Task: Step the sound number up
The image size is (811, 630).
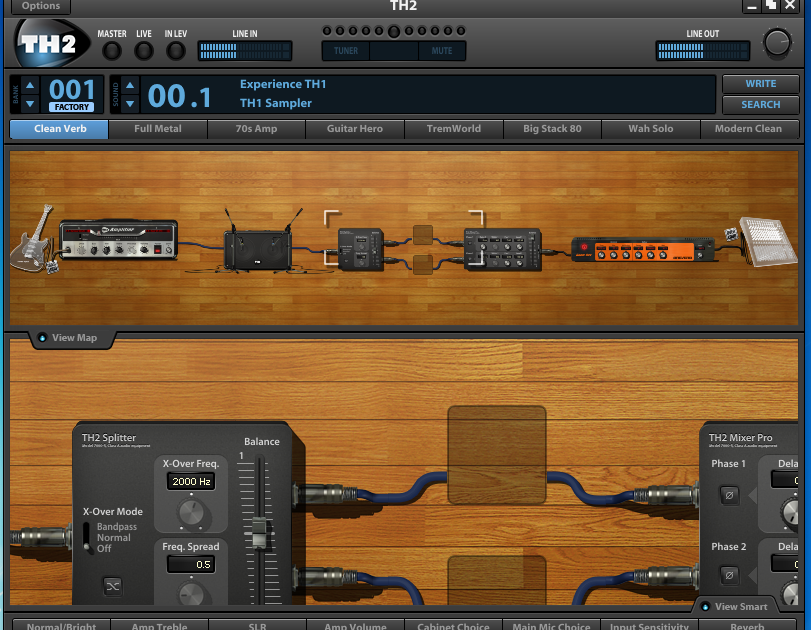Action: (130, 85)
